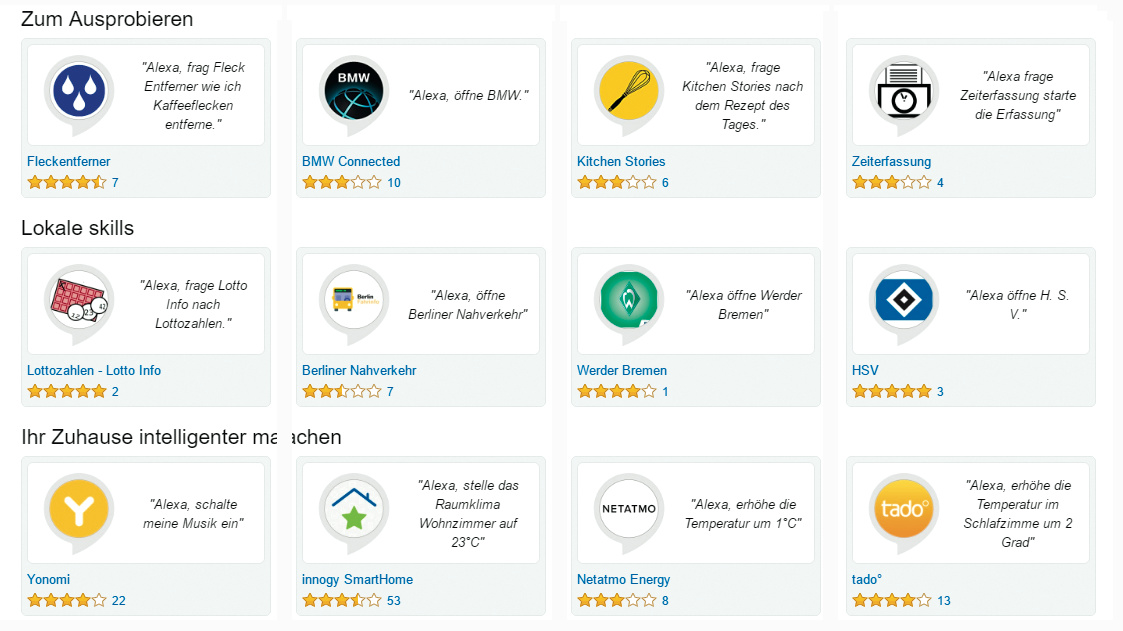Open the BMW Connected skill icon

coord(352,91)
